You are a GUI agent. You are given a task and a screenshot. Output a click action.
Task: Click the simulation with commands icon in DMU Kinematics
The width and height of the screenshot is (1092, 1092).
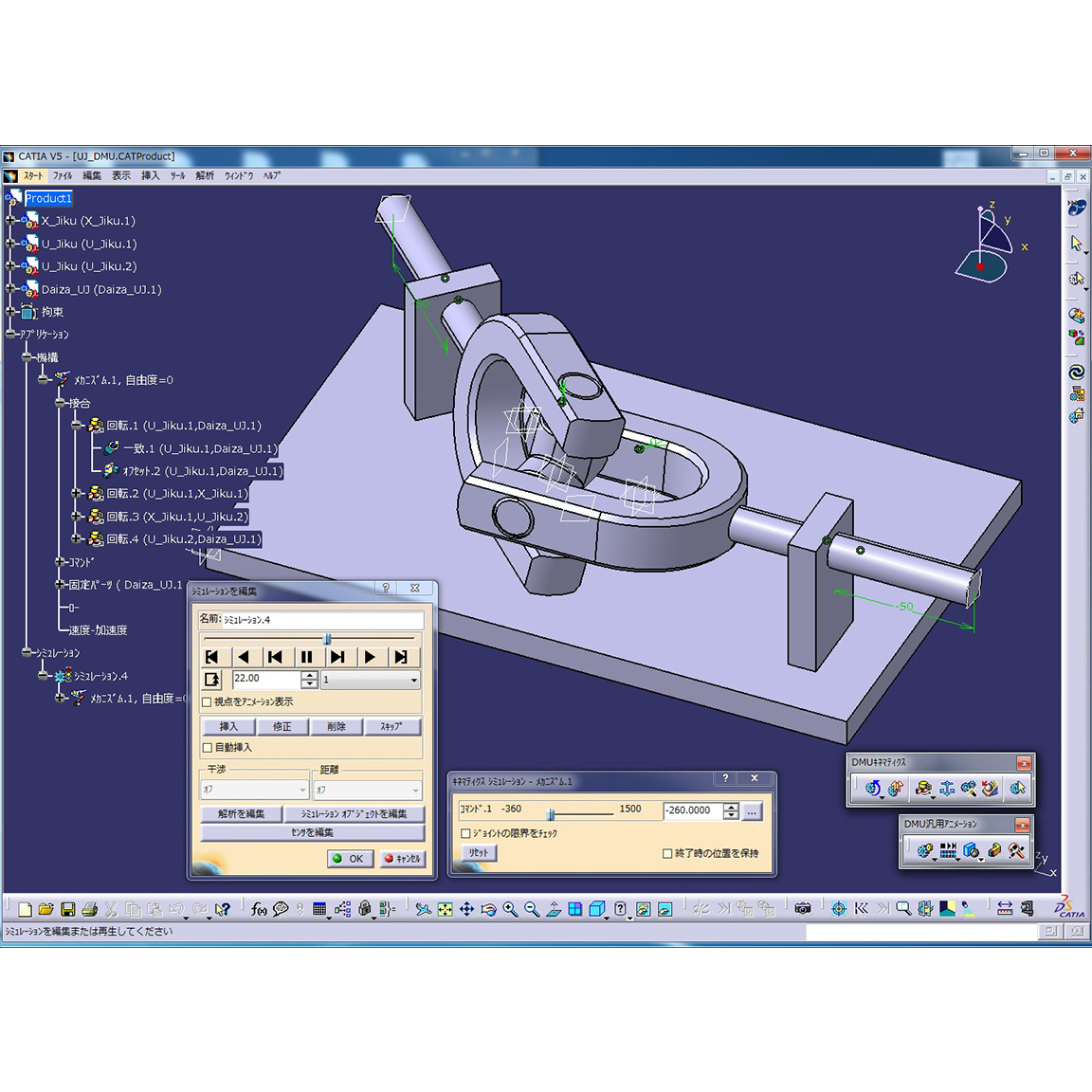873,789
